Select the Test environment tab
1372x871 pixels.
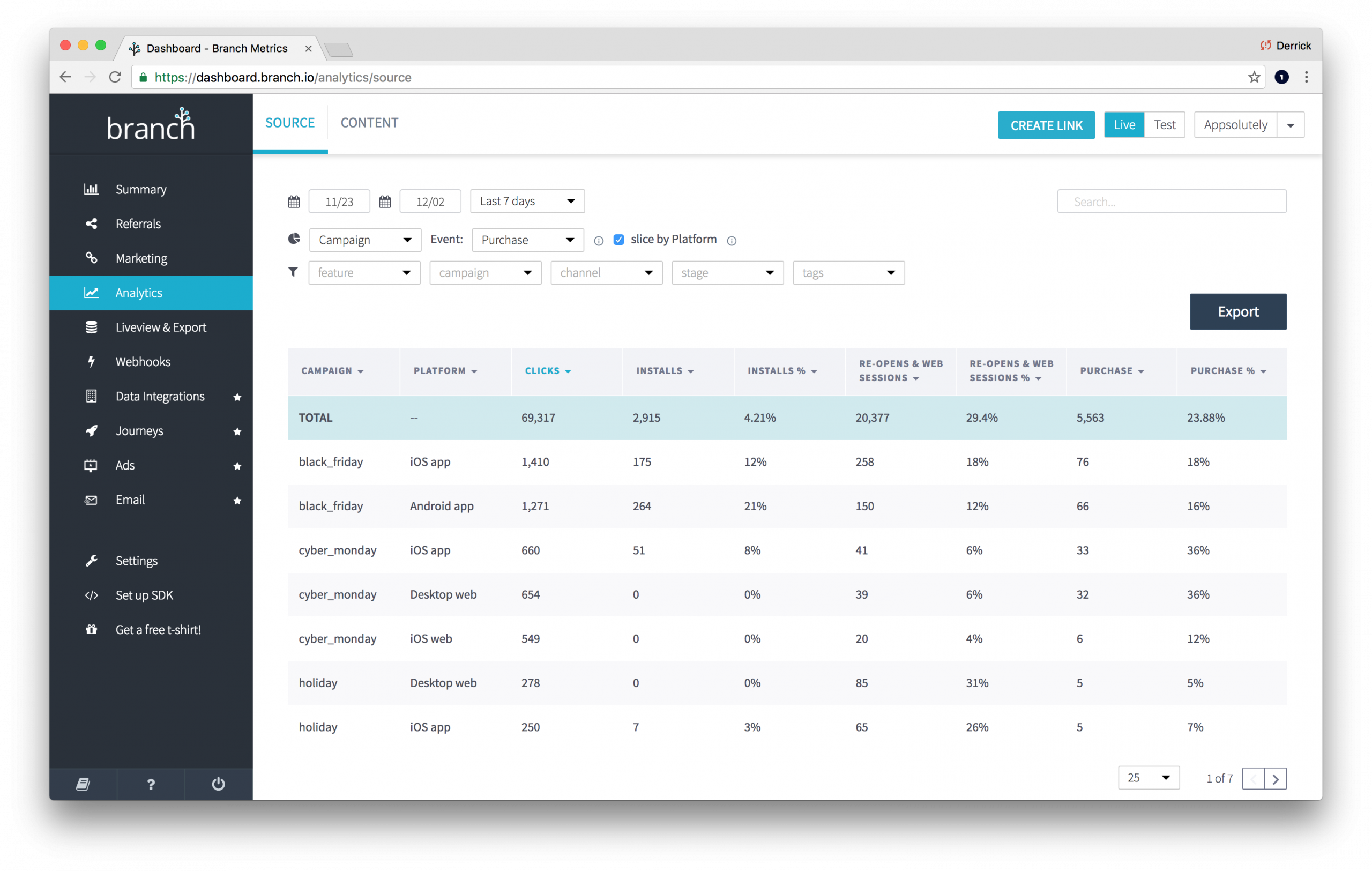[1165, 124]
